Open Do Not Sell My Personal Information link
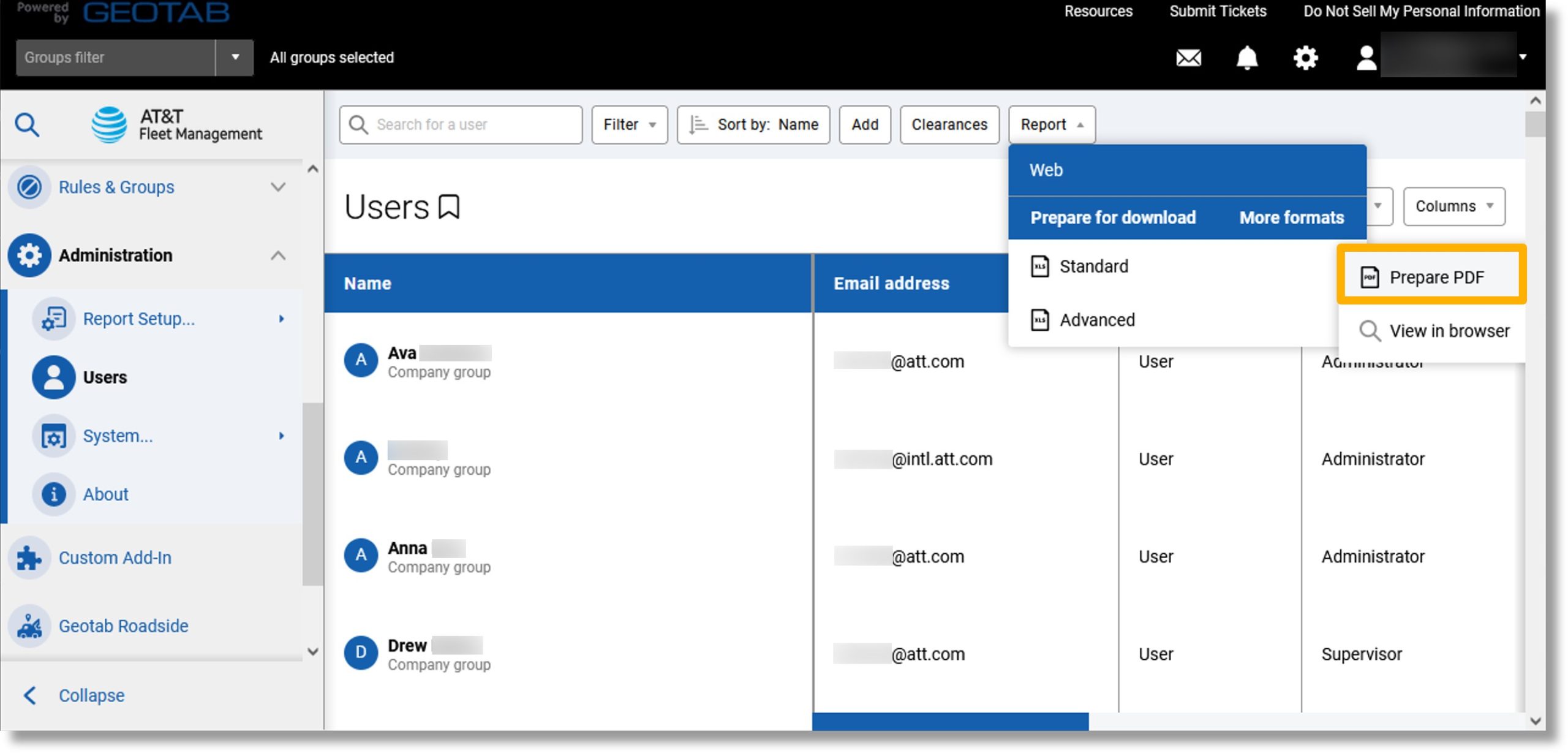Image resolution: width=1568 pixels, height=753 pixels. tap(1421, 11)
